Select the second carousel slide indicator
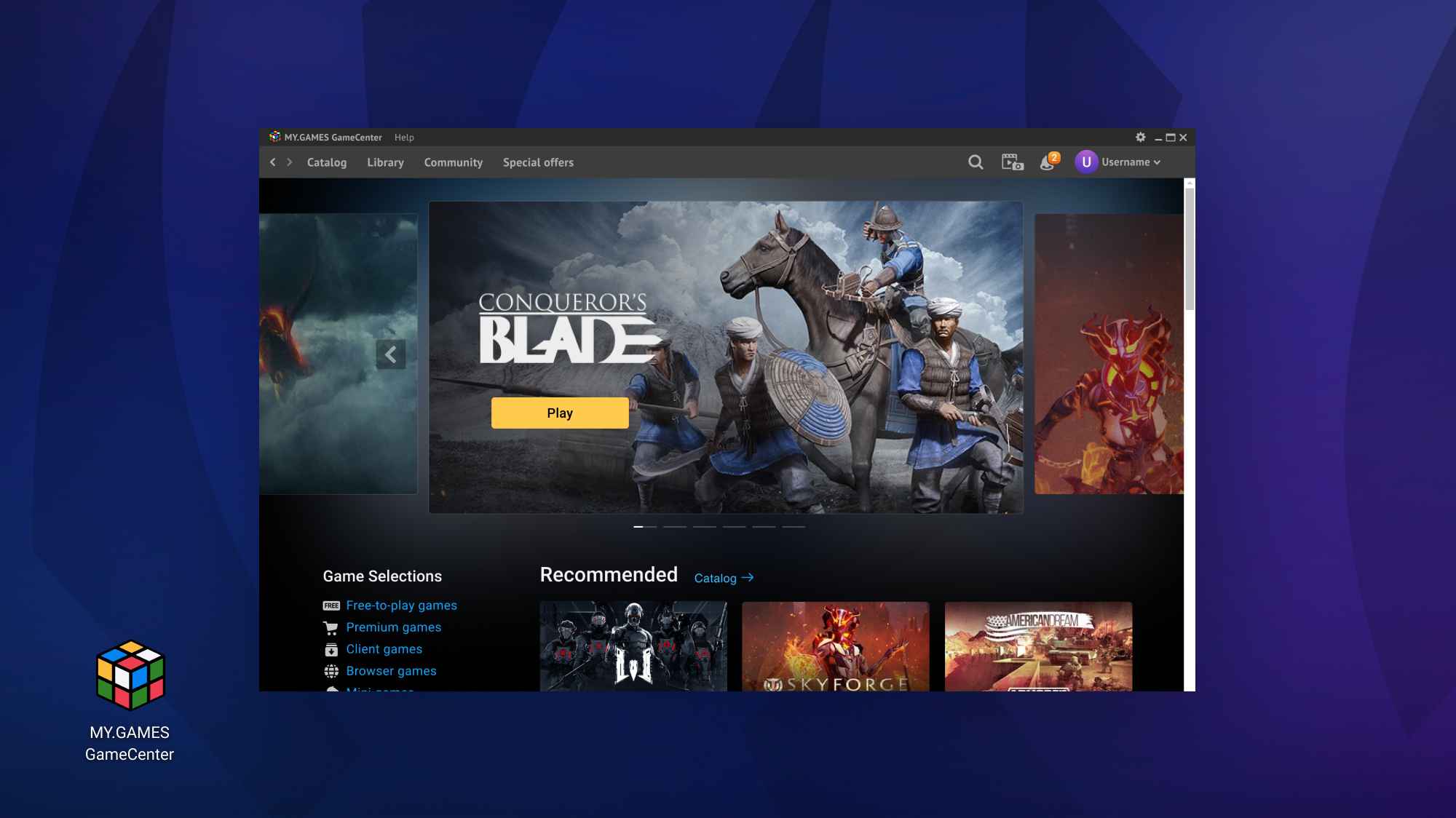This screenshot has height=818, width=1456. (674, 526)
